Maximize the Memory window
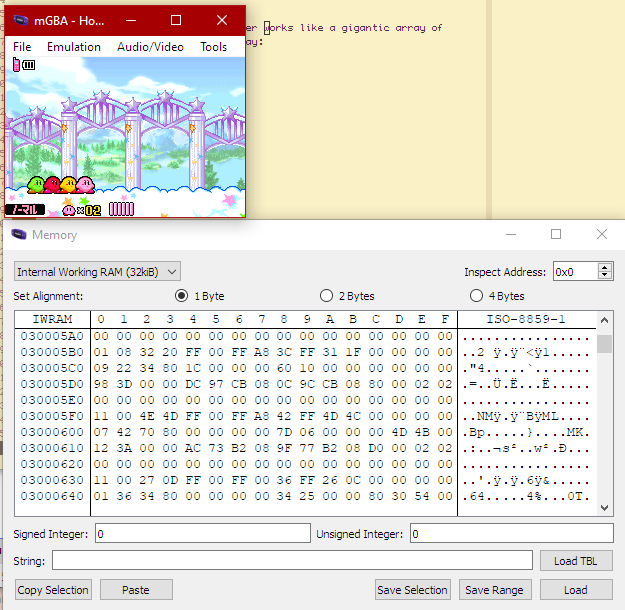Screen dimensions: 625x610 556,235
